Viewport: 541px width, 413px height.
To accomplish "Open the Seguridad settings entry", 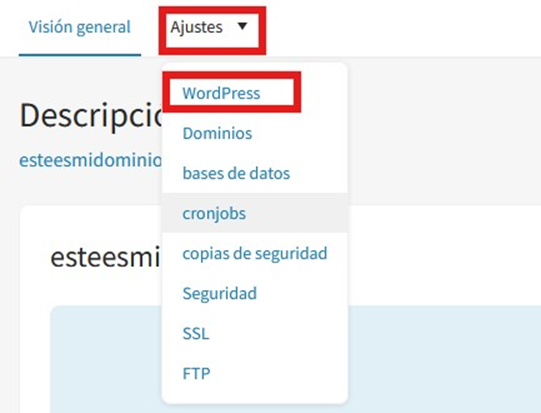I will click(x=219, y=294).
